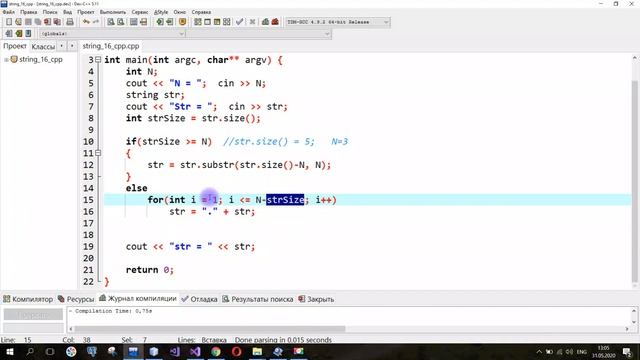Click the right tab scroll arrow in project panel
Image resolution: width=640 pixels, height=360 pixels.
point(72,46)
